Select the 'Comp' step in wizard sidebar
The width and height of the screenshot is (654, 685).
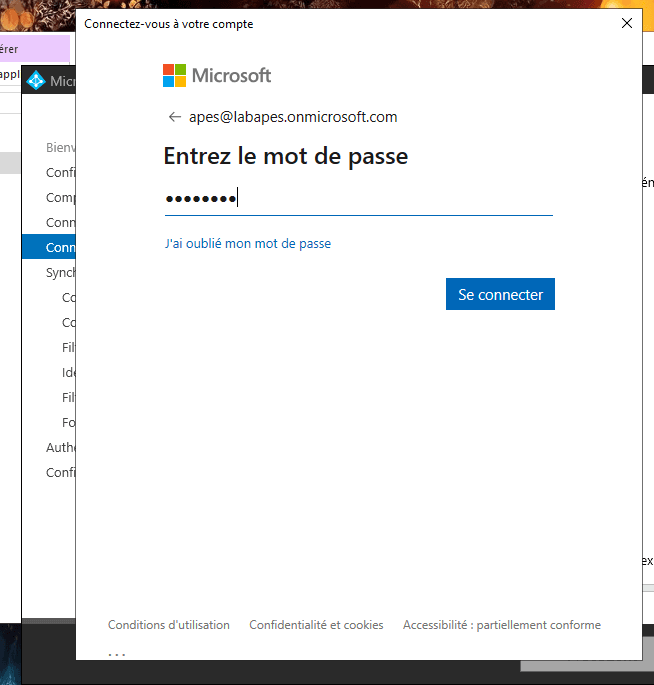[60, 197]
